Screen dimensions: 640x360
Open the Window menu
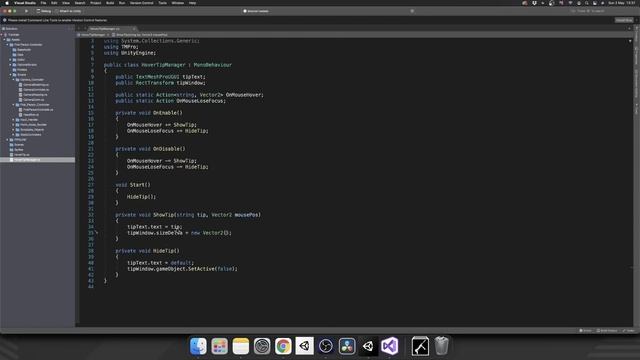click(x=178, y=3)
